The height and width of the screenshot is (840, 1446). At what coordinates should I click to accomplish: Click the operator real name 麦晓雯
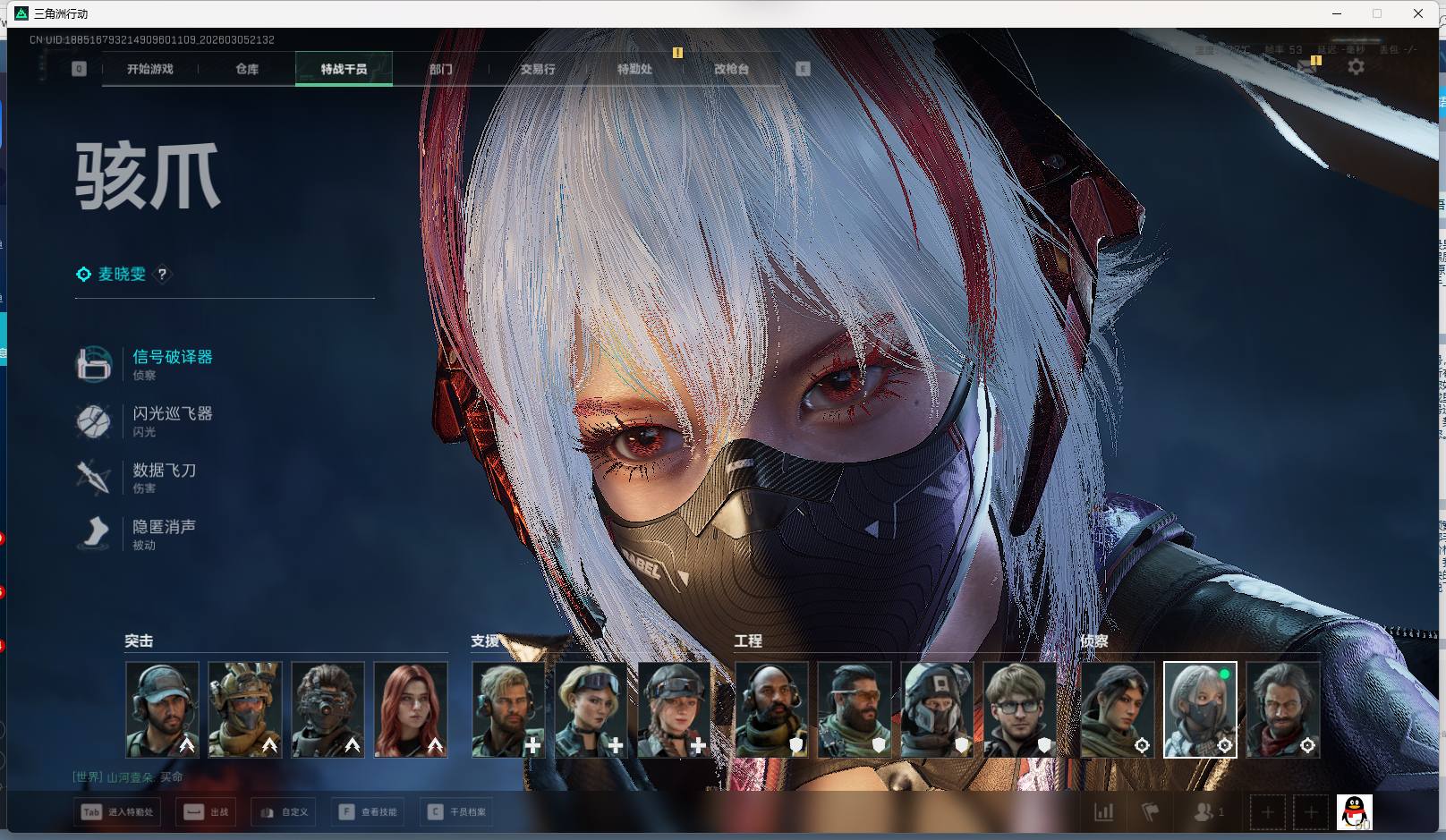122,275
